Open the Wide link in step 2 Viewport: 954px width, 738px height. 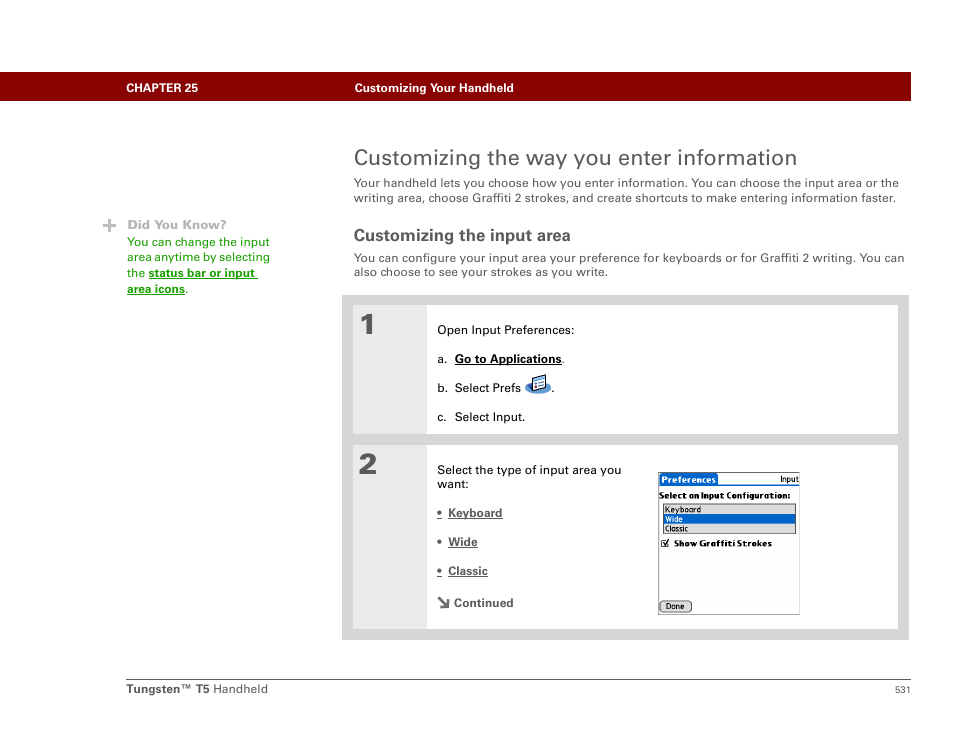click(x=462, y=542)
